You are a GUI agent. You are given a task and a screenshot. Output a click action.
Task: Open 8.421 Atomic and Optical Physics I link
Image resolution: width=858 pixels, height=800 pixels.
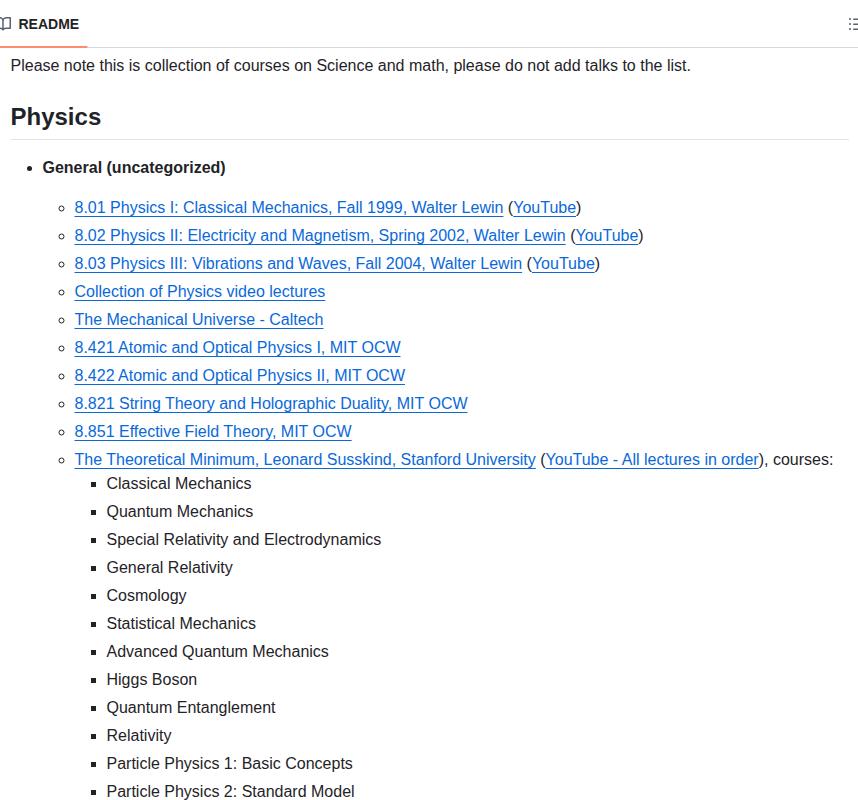[x=237, y=347]
